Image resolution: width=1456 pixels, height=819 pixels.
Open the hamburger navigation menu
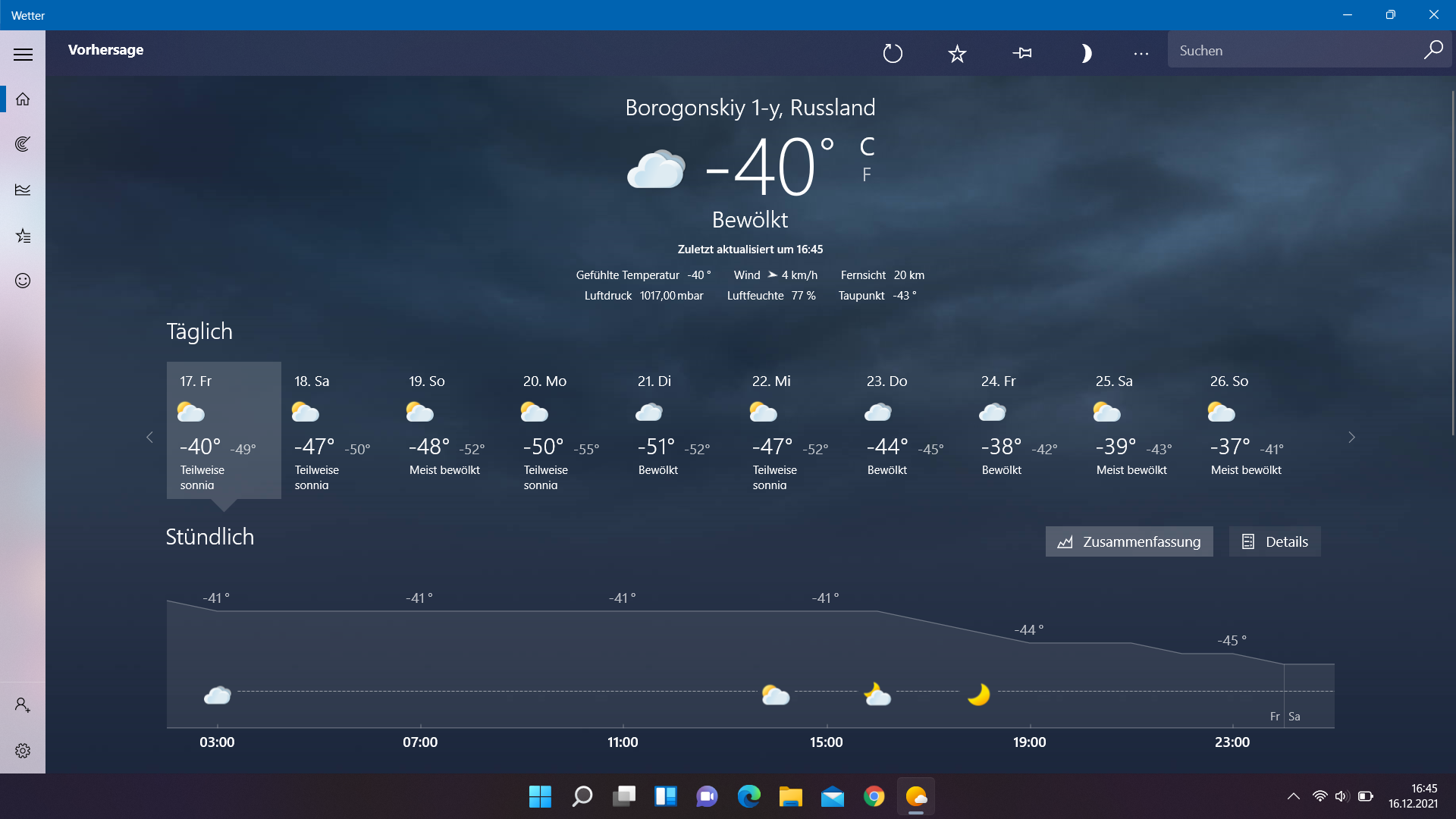[23, 54]
